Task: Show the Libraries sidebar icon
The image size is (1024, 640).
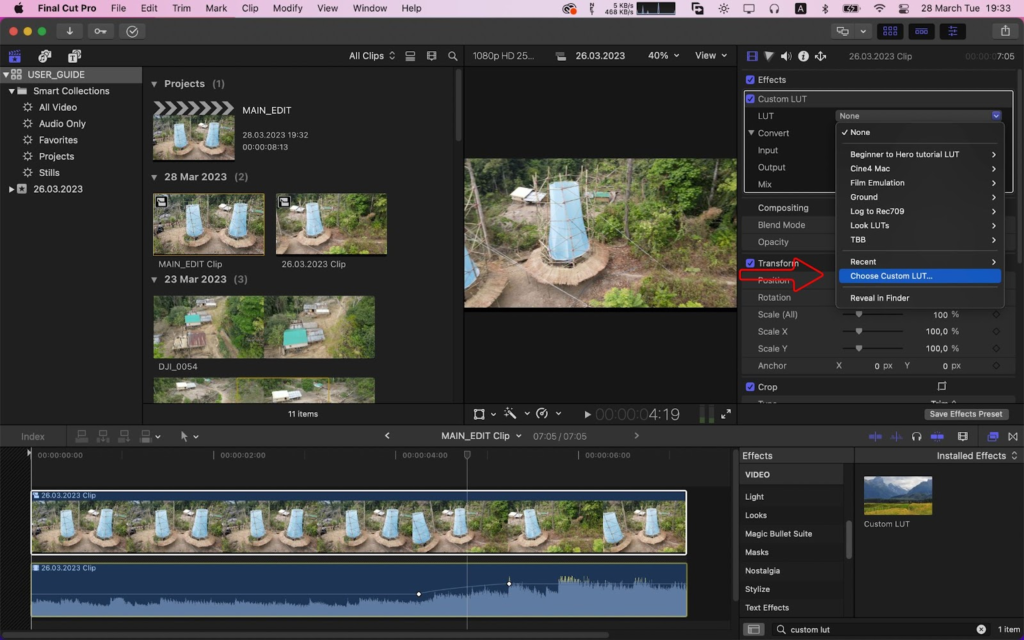Action: pyautogui.click(x=15, y=56)
